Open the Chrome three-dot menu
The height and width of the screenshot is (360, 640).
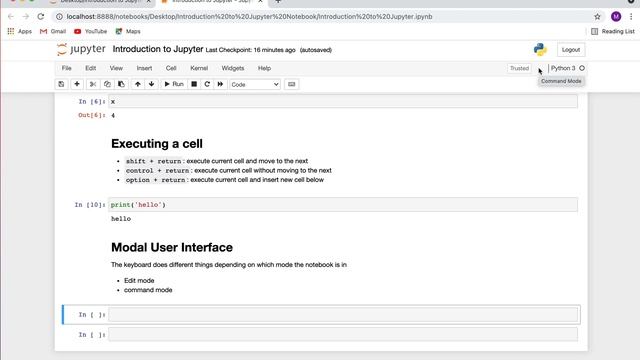point(631,17)
